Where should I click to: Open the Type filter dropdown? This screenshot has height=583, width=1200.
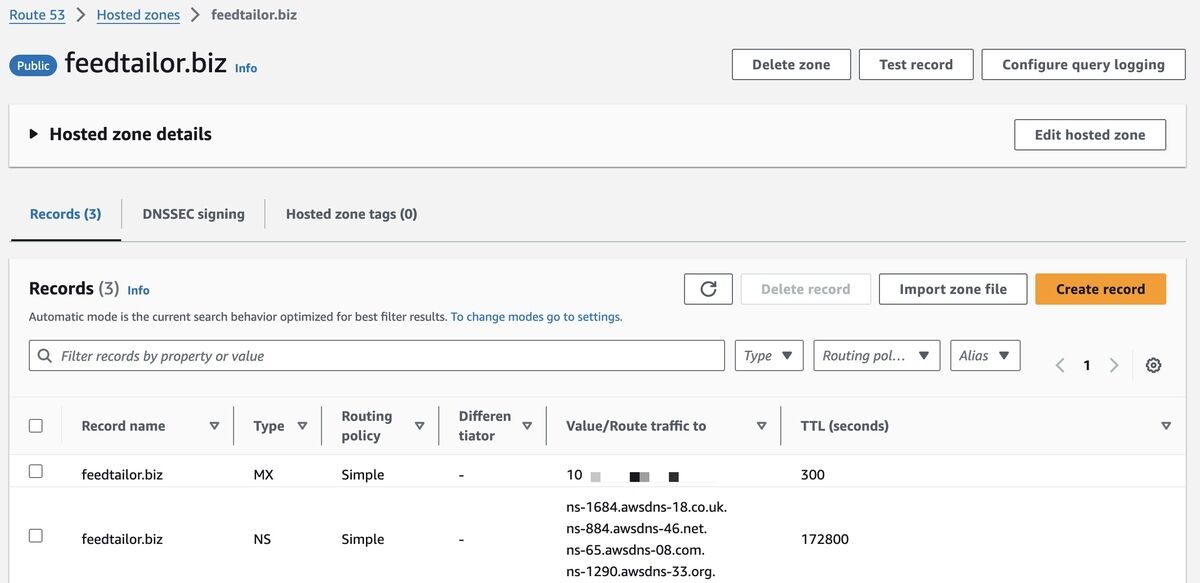coord(769,356)
